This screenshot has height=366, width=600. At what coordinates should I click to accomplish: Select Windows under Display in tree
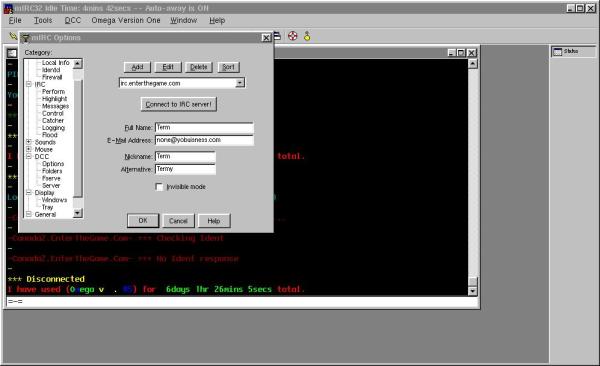tap(54, 200)
